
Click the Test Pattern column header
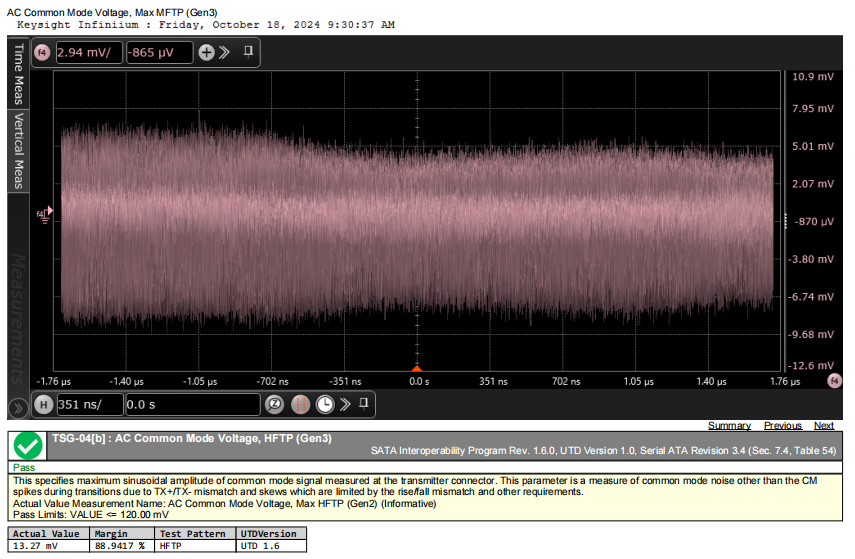(195, 534)
